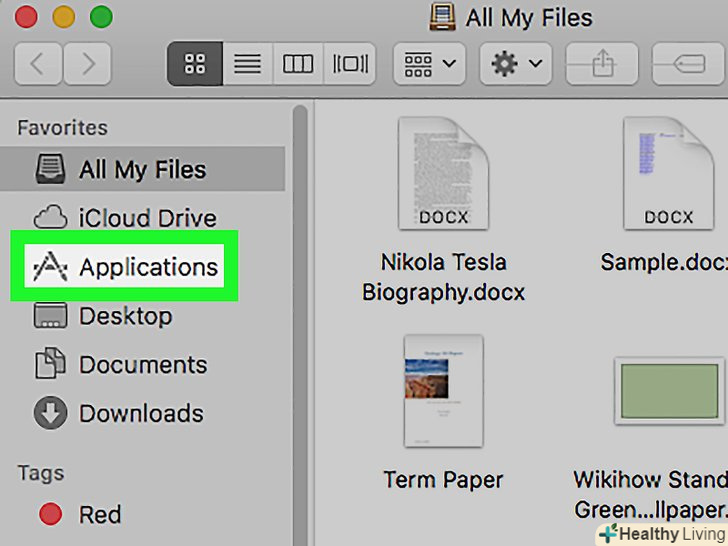Viewport: 728px width, 546px height.
Task: Open Applications folder in sidebar
Action: point(148,267)
